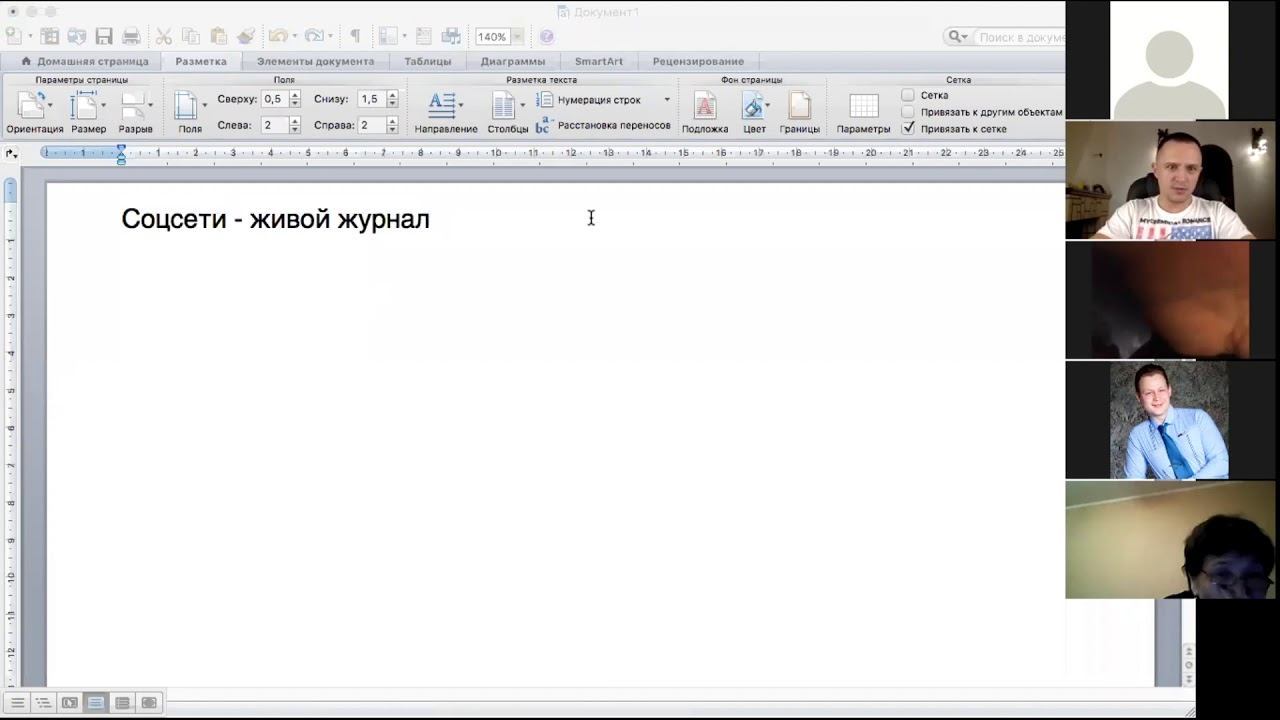The width and height of the screenshot is (1280, 720).
Task: Switch to the Диаграммы tab
Action: pyautogui.click(x=512, y=61)
